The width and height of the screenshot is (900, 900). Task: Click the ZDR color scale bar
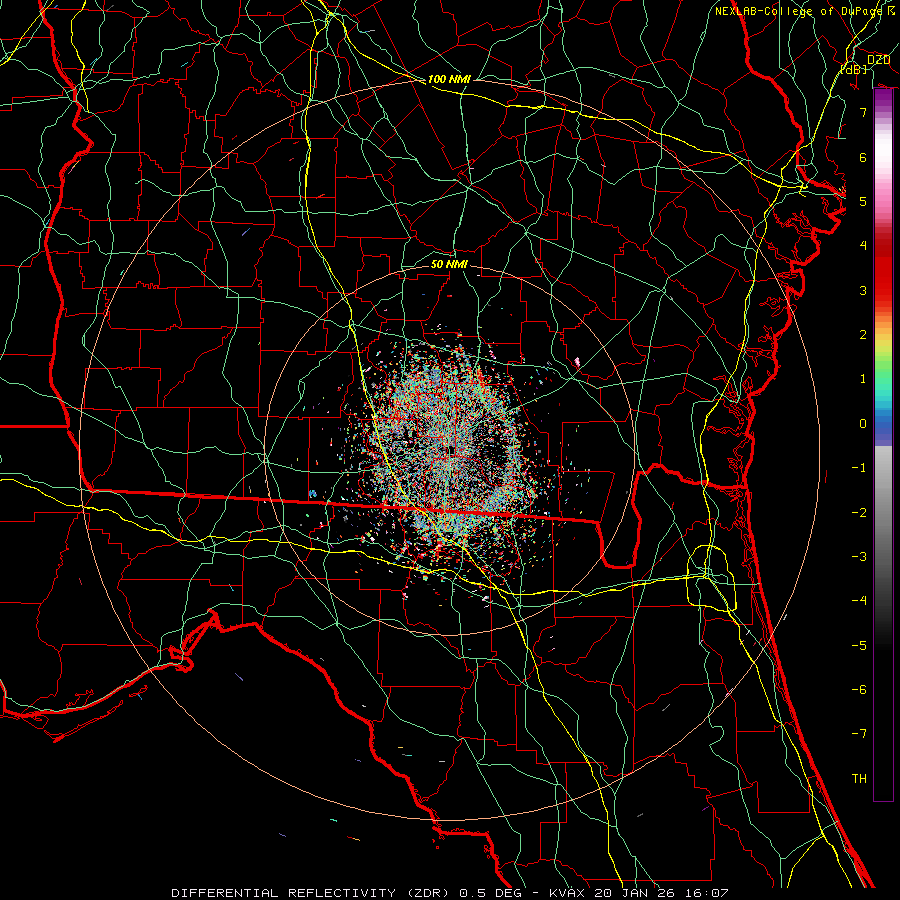point(883,445)
